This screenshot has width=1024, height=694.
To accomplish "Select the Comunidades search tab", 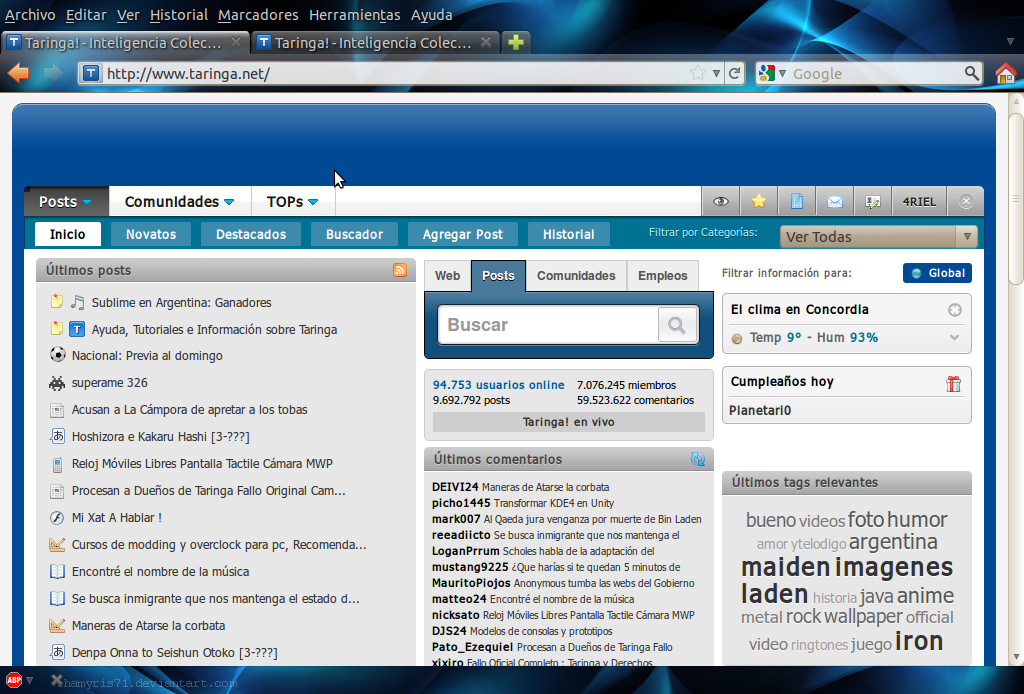I will [x=576, y=276].
